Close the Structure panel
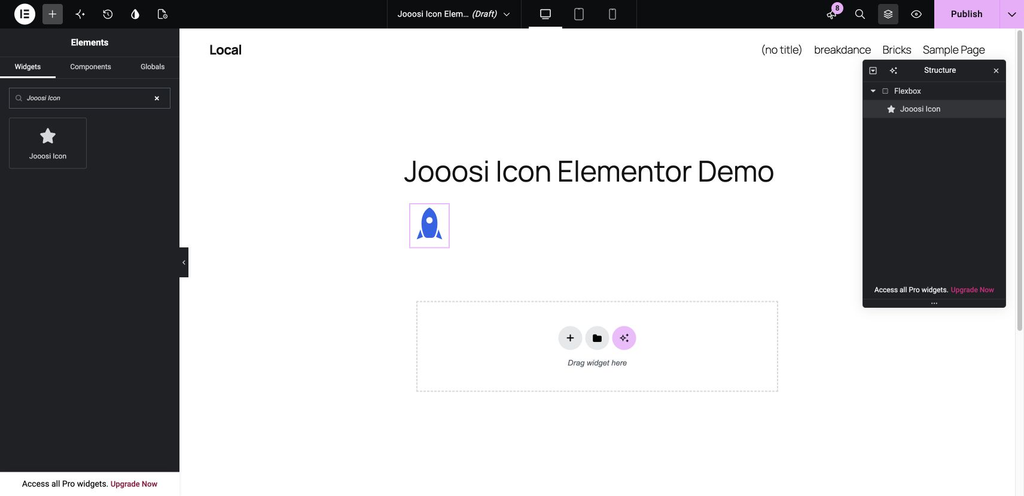The width and height of the screenshot is (1024, 496). pos(996,70)
